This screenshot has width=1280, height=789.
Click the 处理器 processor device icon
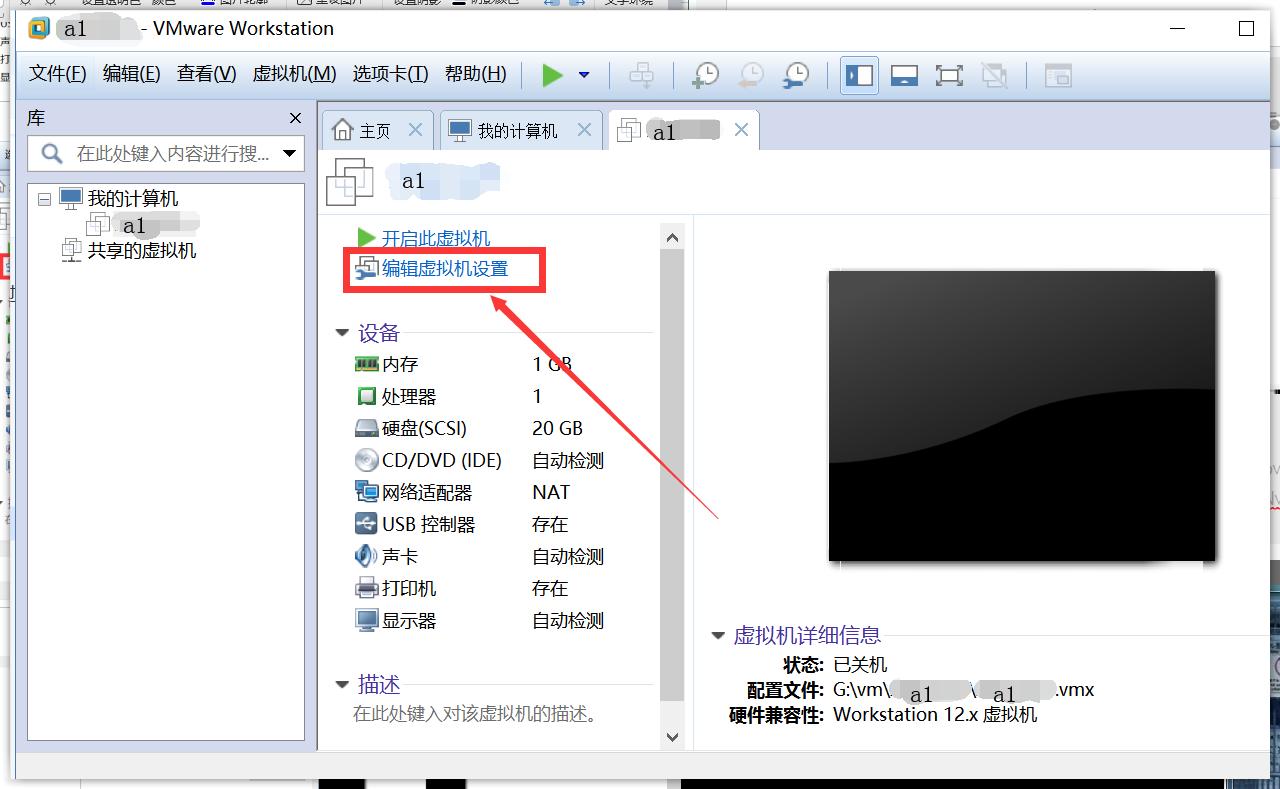click(366, 396)
